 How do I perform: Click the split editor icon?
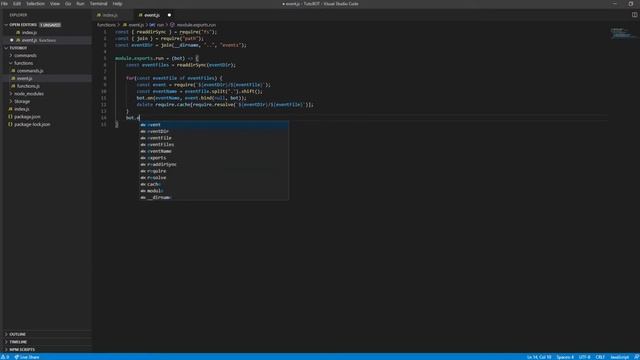pyautogui.click(x=634, y=15)
